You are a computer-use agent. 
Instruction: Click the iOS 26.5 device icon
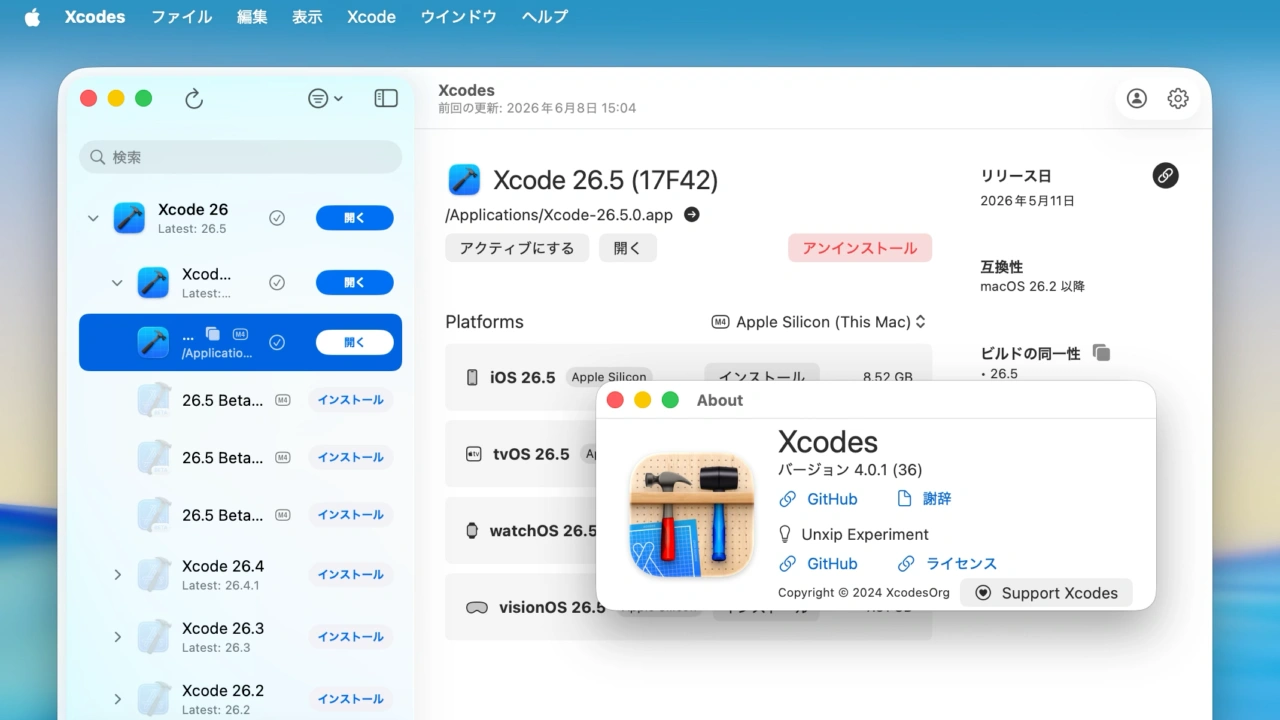[x=472, y=377]
